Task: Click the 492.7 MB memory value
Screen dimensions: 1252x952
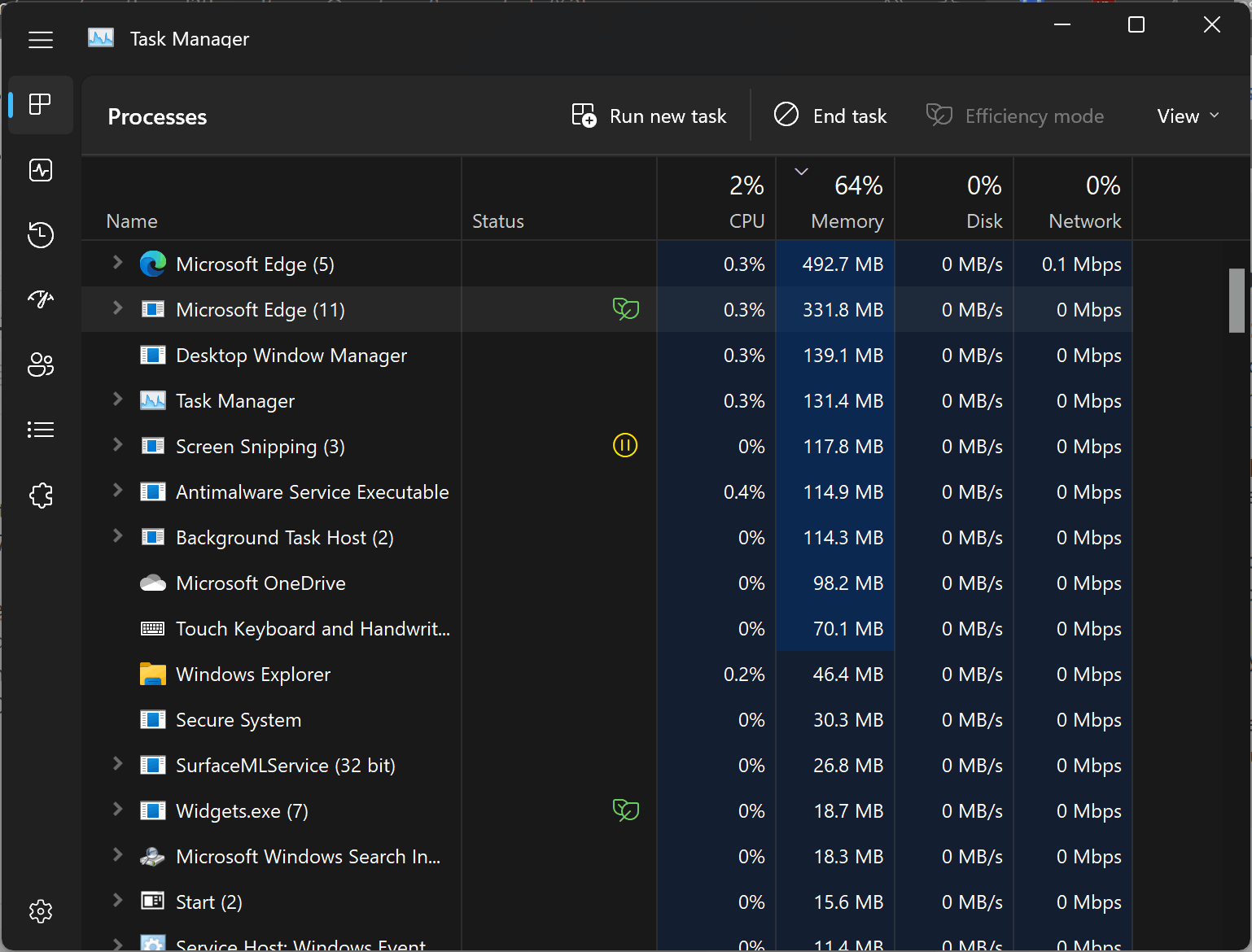Action: (843, 264)
